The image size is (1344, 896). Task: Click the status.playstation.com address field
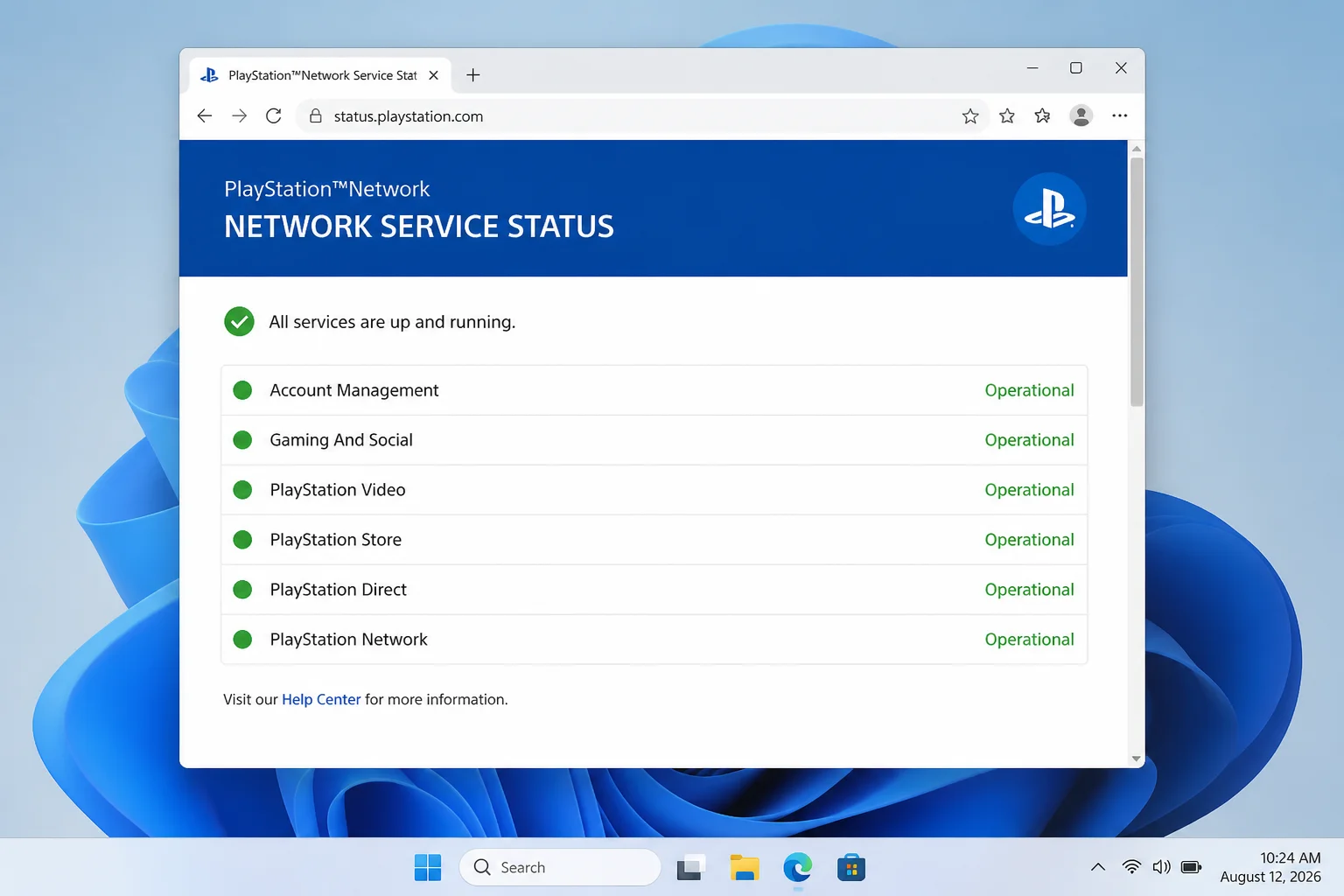tap(643, 115)
